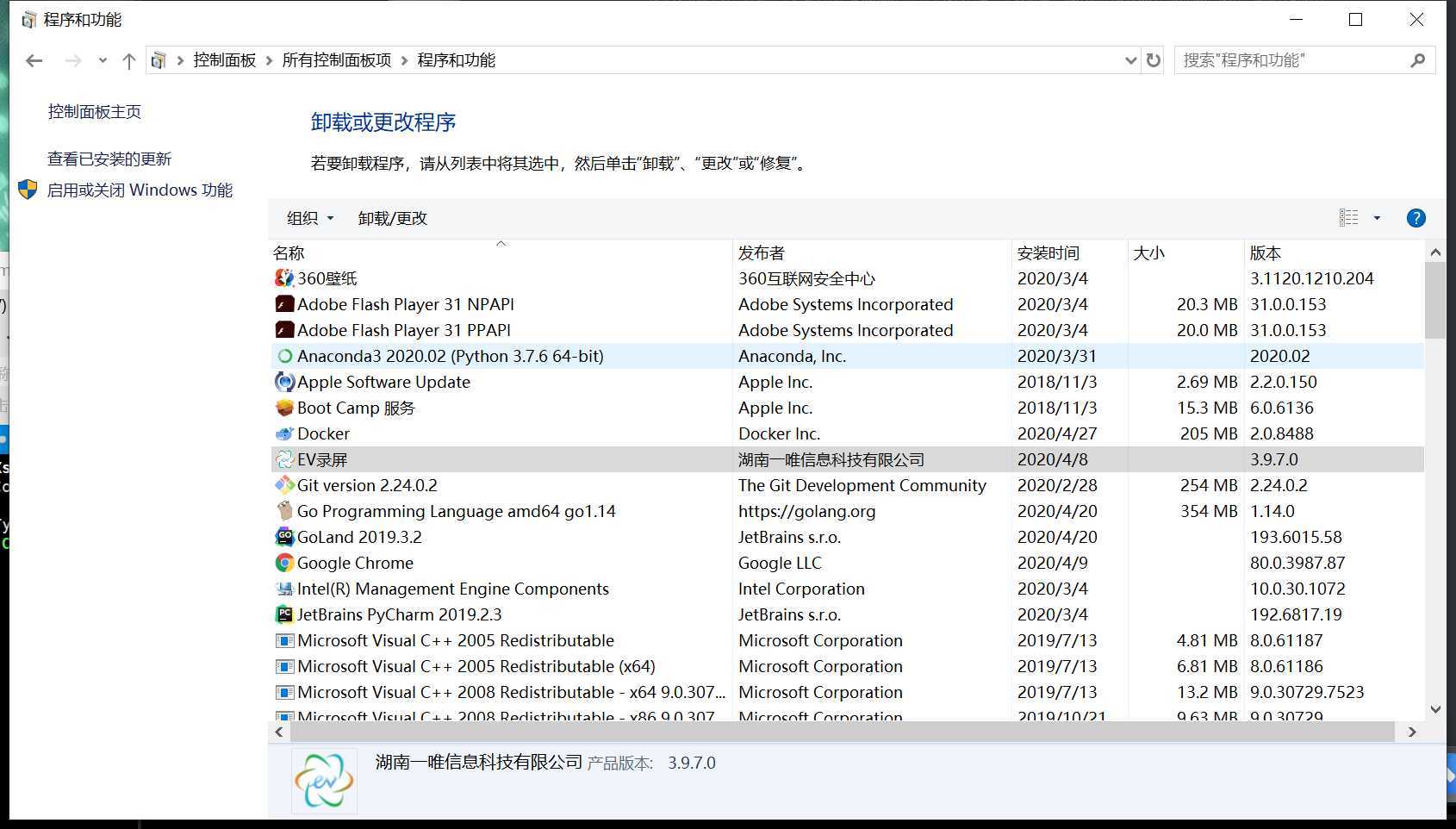The width and height of the screenshot is (1456, 829).
Task: Click Boot Camp 服务 program name
Action: click(356, 408)
